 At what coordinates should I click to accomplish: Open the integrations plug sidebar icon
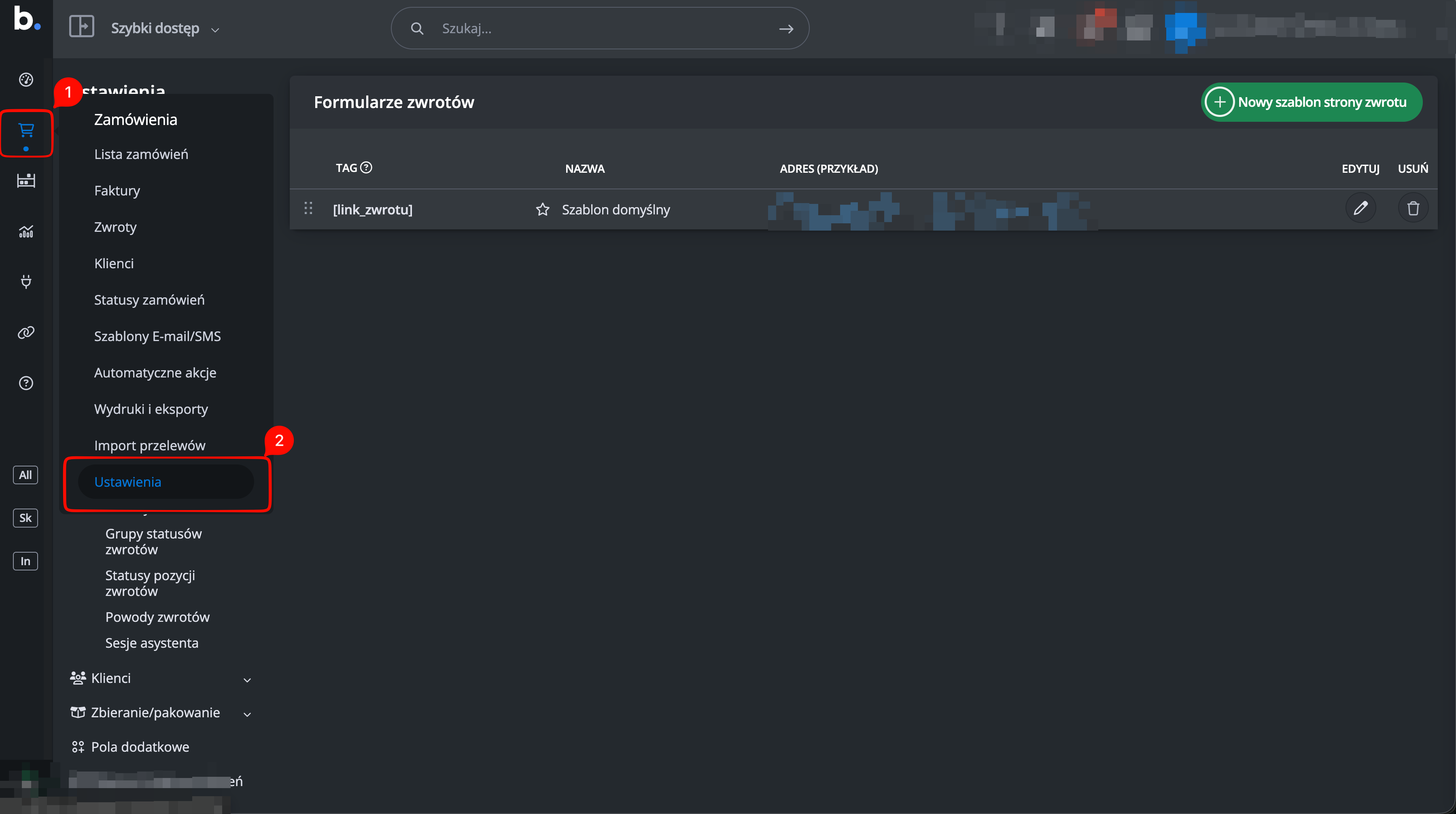(26, 282)
